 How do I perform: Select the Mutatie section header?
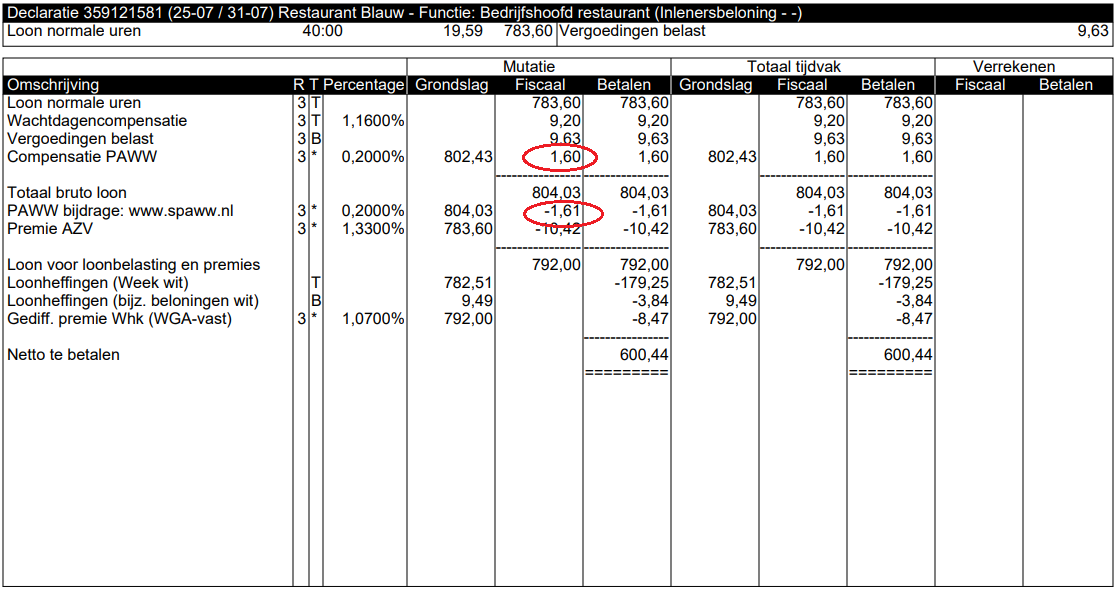[x=538, y=67]
